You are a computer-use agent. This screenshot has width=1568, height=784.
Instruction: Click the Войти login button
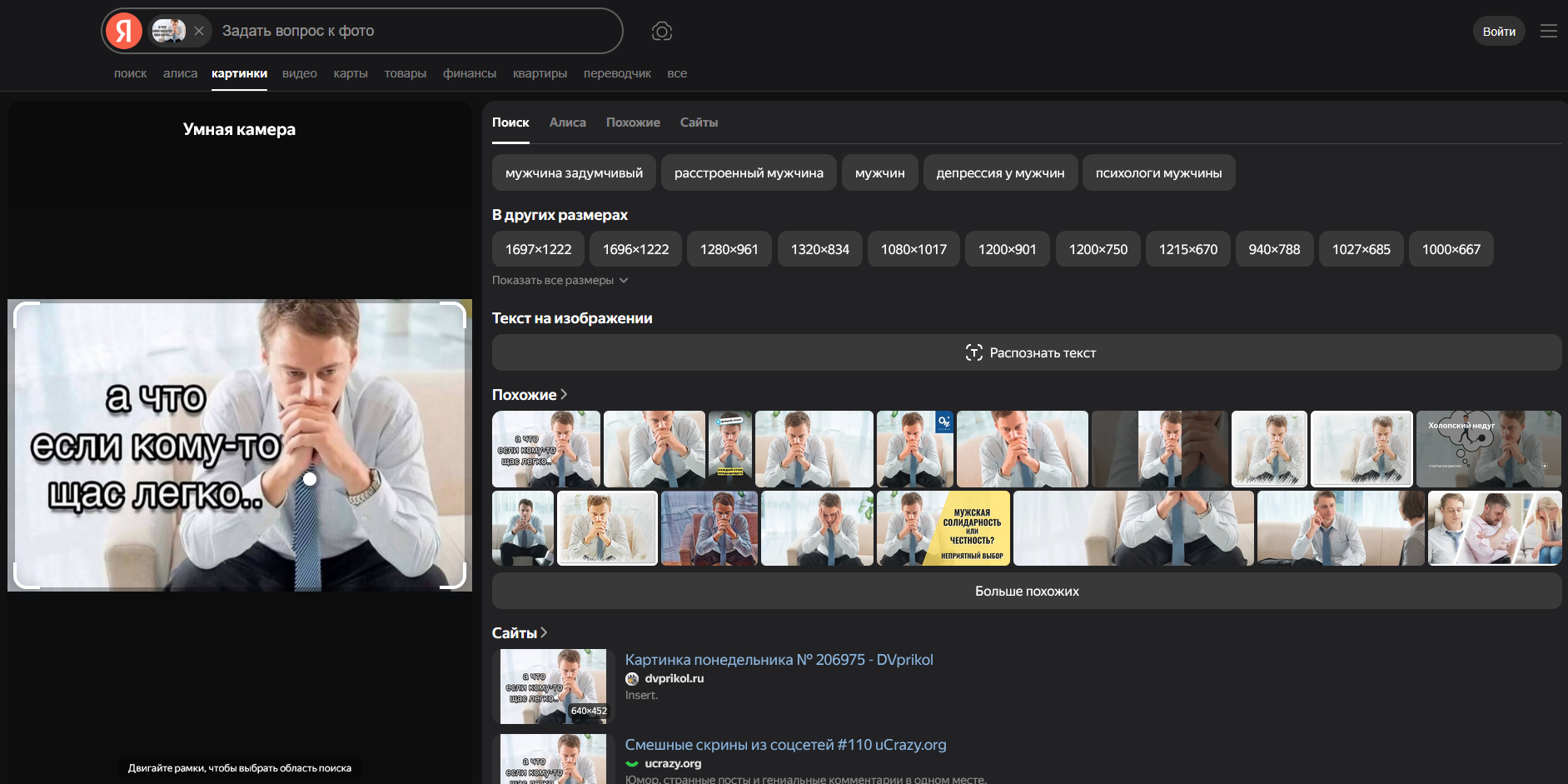tap(1499, 32)
